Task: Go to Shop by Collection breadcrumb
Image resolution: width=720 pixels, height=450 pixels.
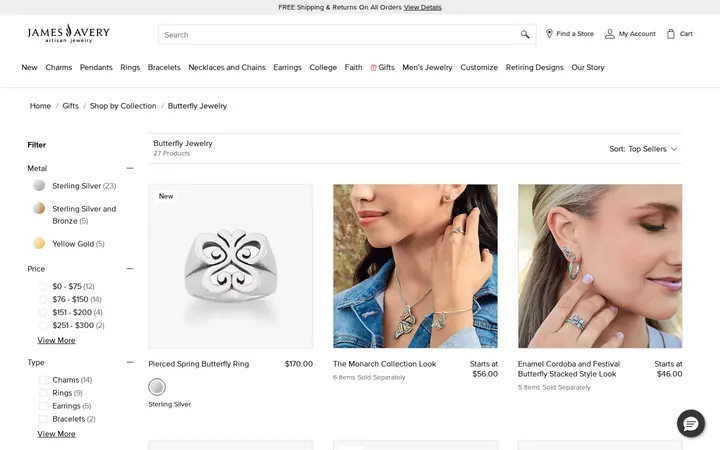Action: tap(123, 106)
